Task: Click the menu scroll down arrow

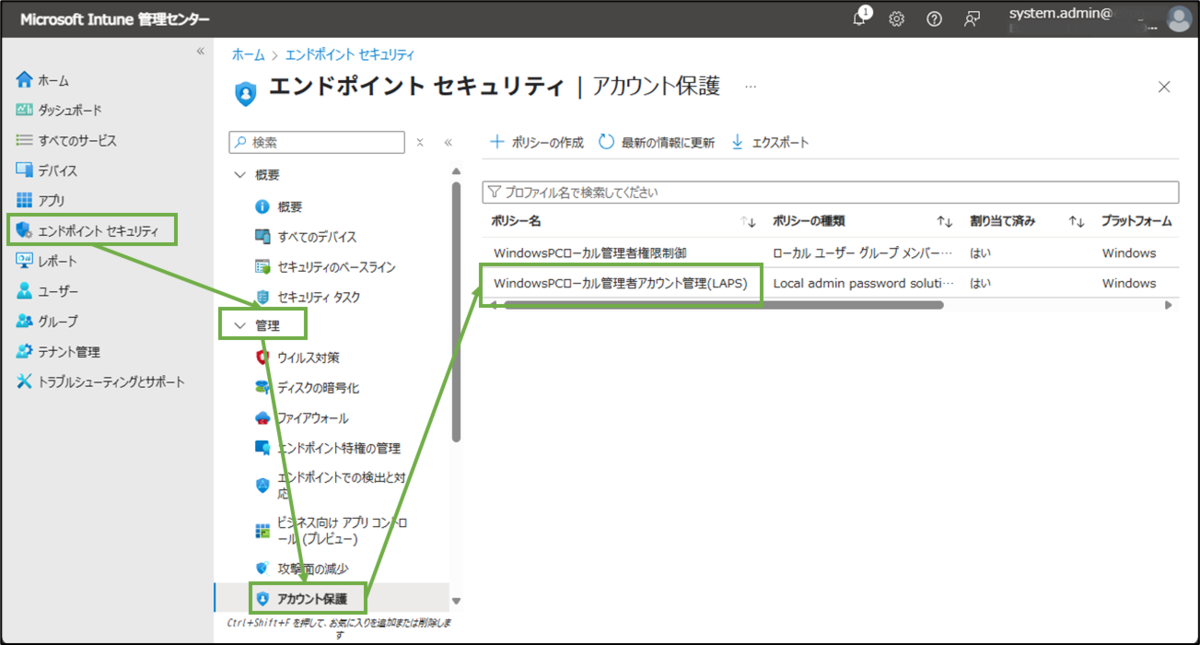Action: click(x=456, y=601)
